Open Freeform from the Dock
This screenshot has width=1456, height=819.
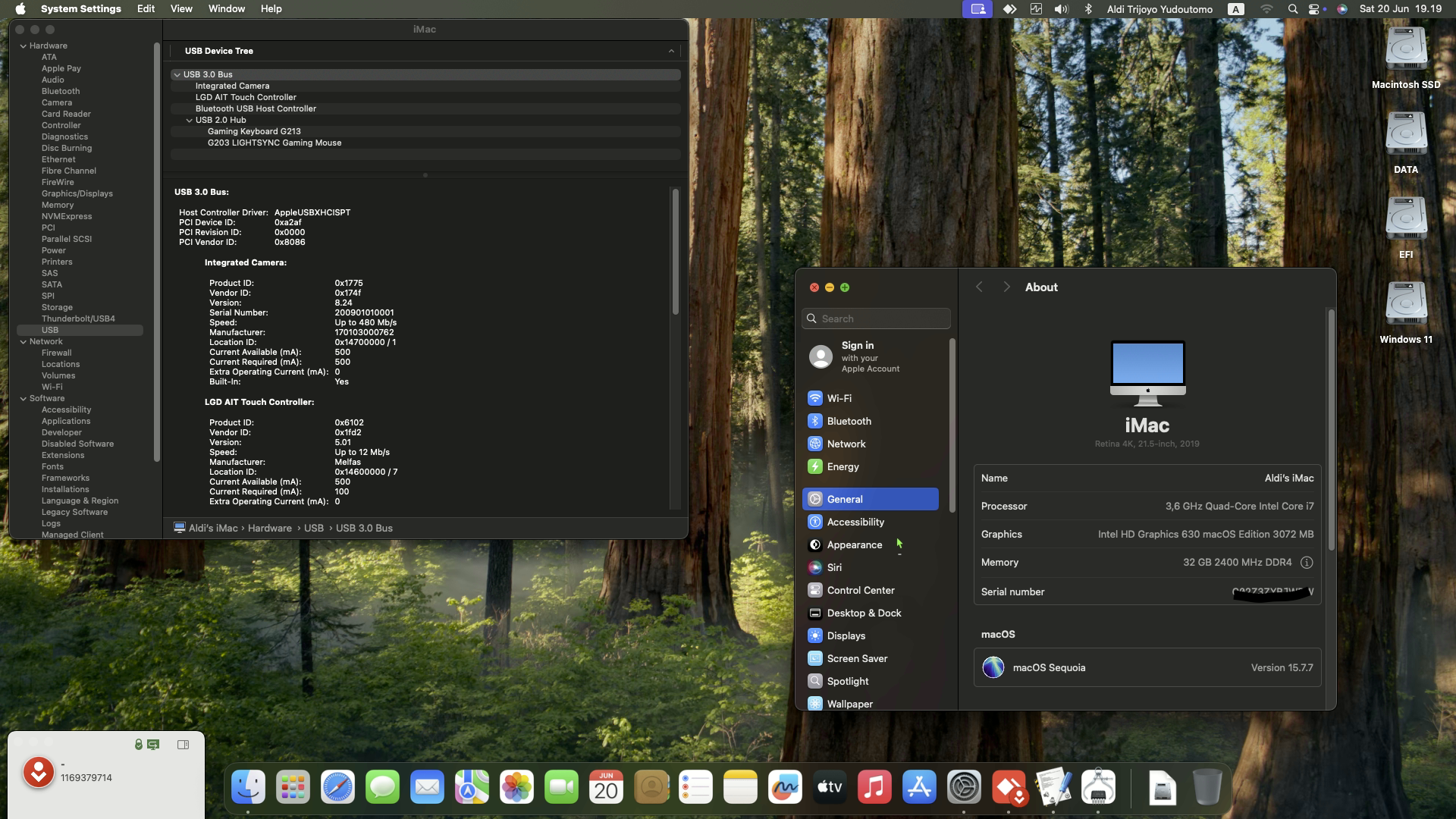coord(785,788)
